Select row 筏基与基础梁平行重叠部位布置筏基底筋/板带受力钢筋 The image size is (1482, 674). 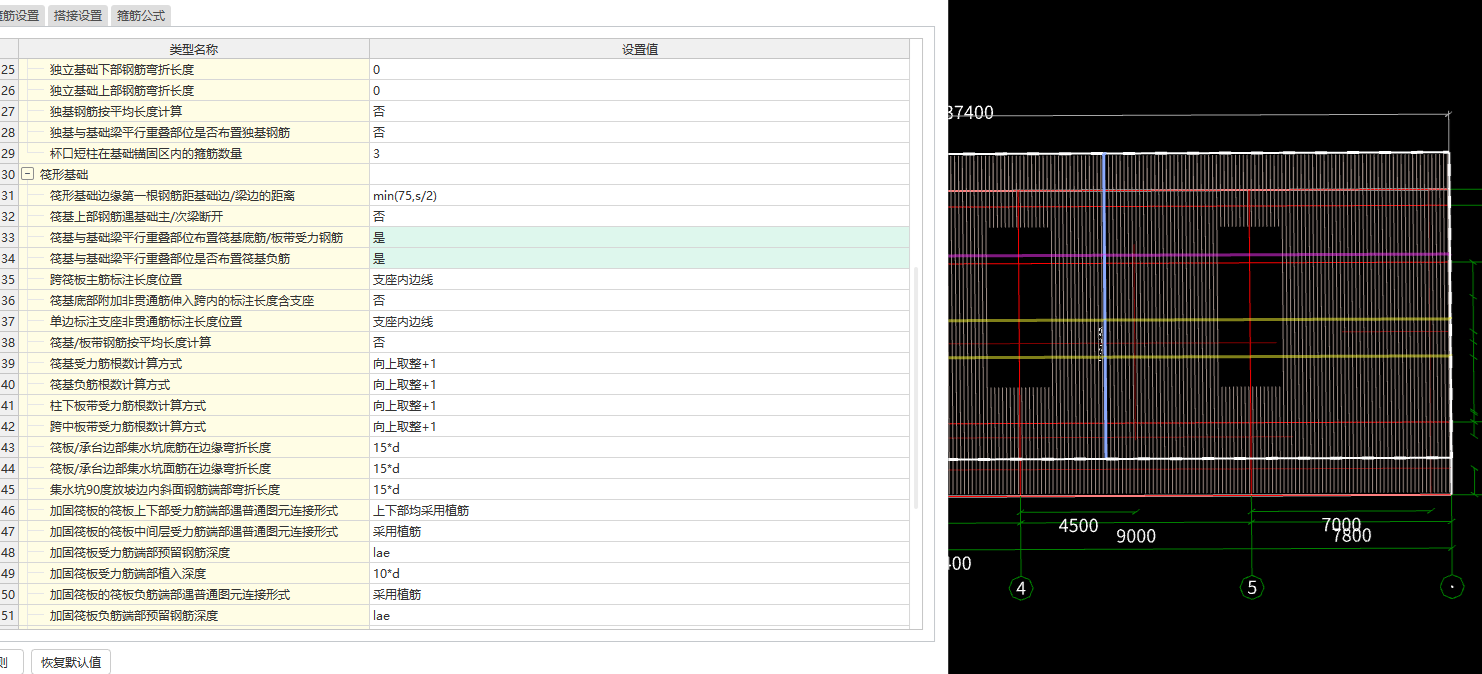(194, 238)
